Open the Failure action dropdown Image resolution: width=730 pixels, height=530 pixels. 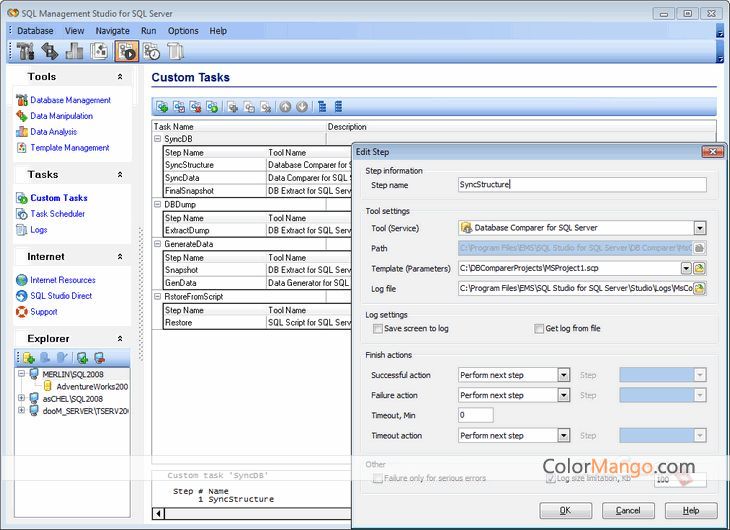[x=564, y=395]
